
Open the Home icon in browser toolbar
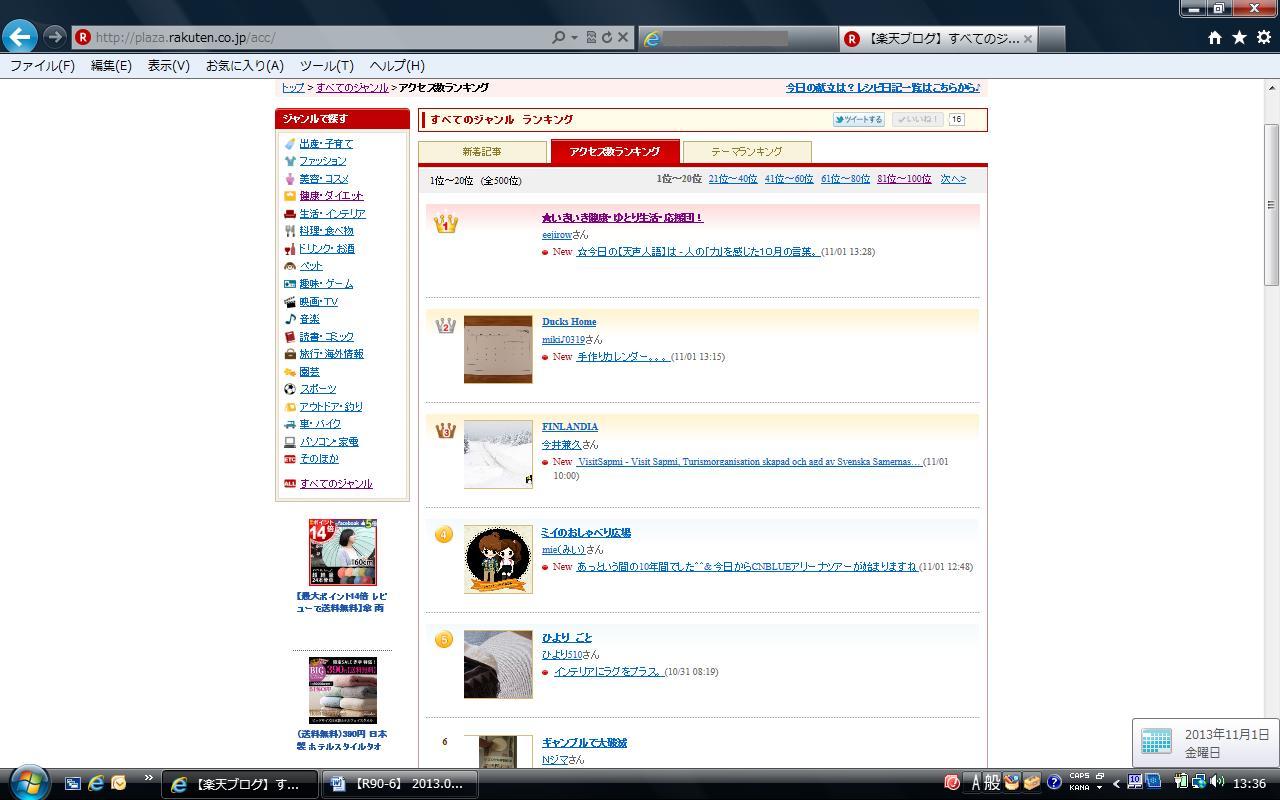point(1214,37)
